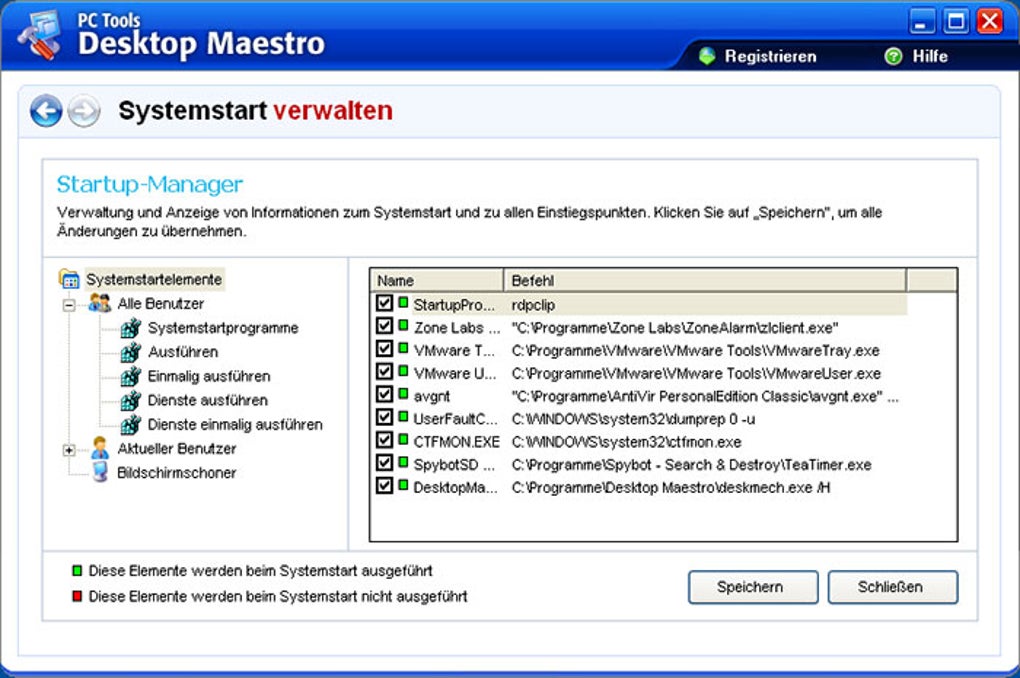Uncheck the CTFMON.EXE startup entry
The height and width of the screenshot is (678, 1020).
(382, 441)
